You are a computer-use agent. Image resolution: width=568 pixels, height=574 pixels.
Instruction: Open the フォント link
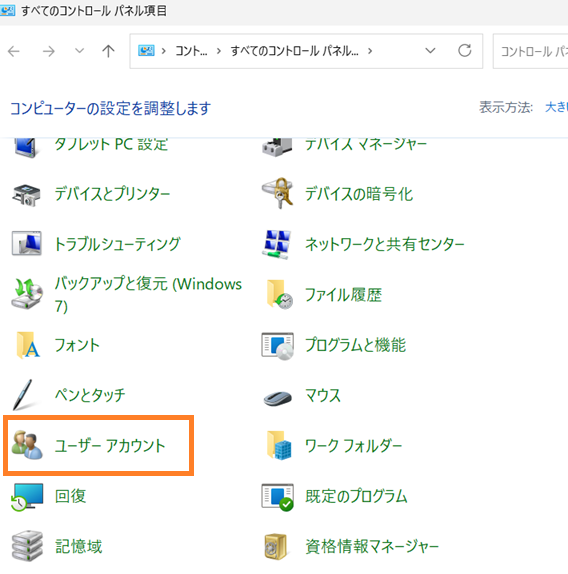(x=77, y=345)
